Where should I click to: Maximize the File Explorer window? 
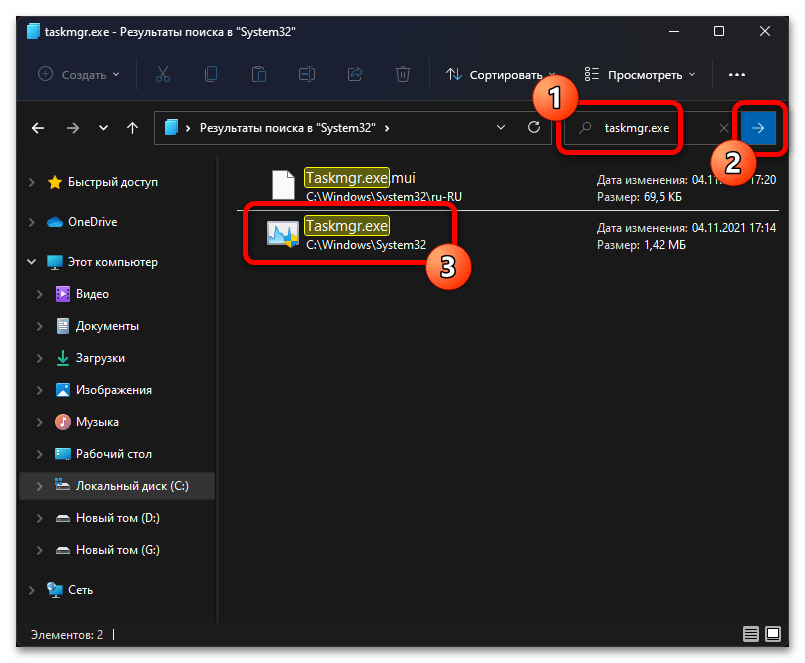pyautogui.click(x=719, y=31)
